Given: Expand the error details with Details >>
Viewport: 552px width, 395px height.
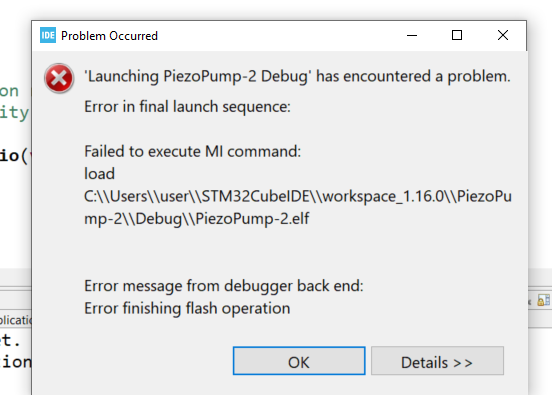Looking at the screenshot, I should click(437, 361).
